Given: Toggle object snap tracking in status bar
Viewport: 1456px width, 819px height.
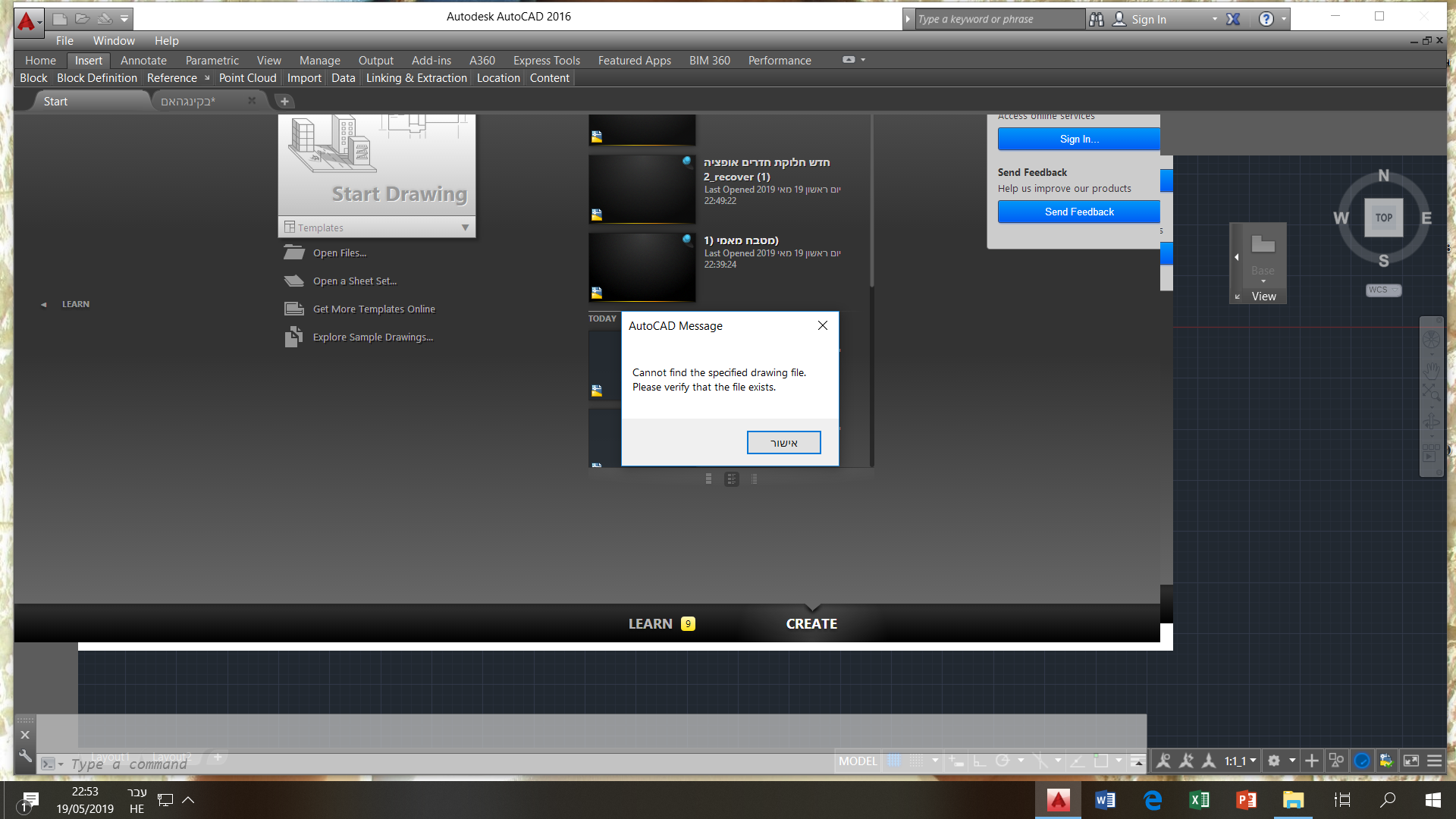Looking at the screenshot, I should (x=1077, y=761).
